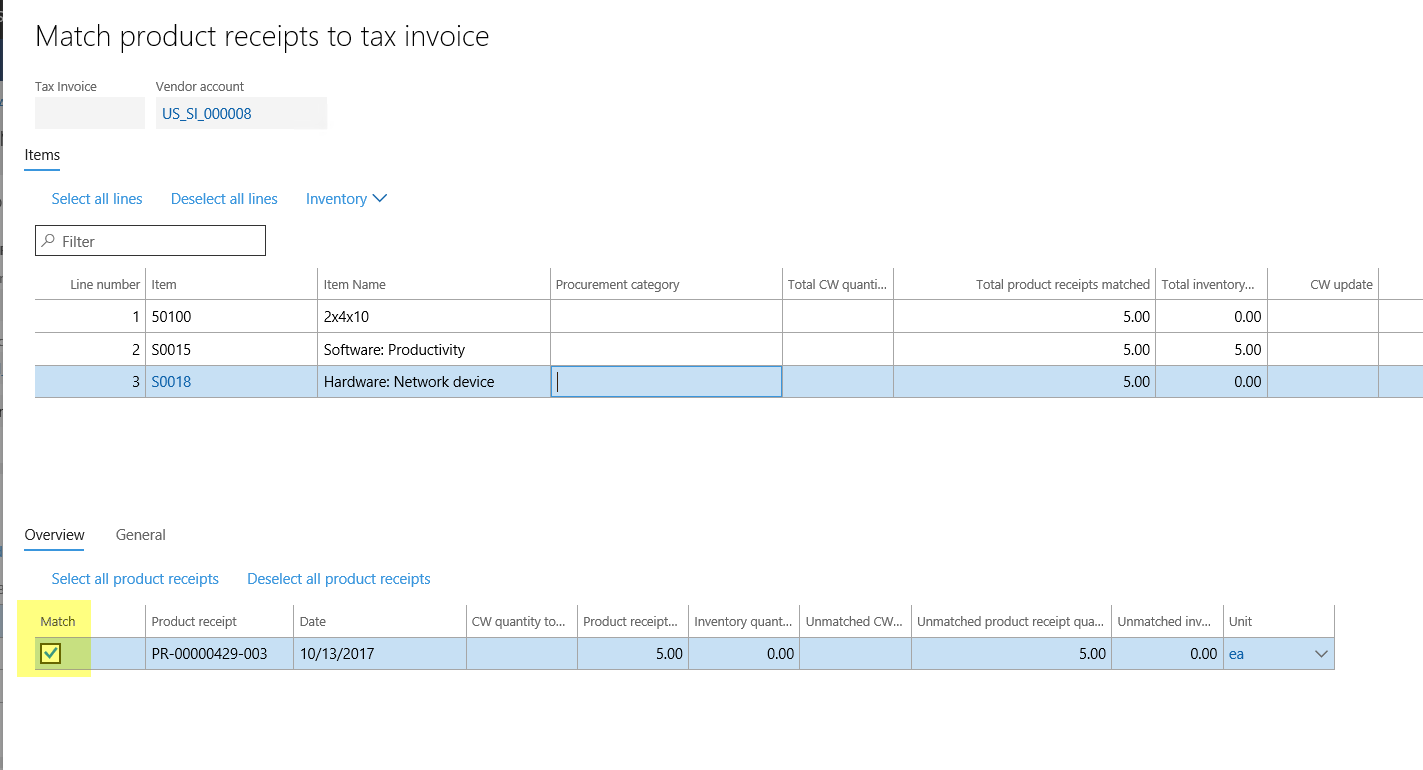Screen dimensions: 1423x770
Task: Click Select all lines
Action: tap(96, 198)
